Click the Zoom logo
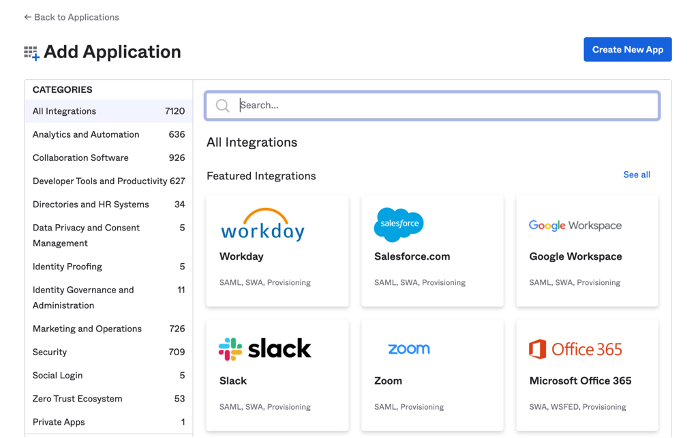 (409, 349)
